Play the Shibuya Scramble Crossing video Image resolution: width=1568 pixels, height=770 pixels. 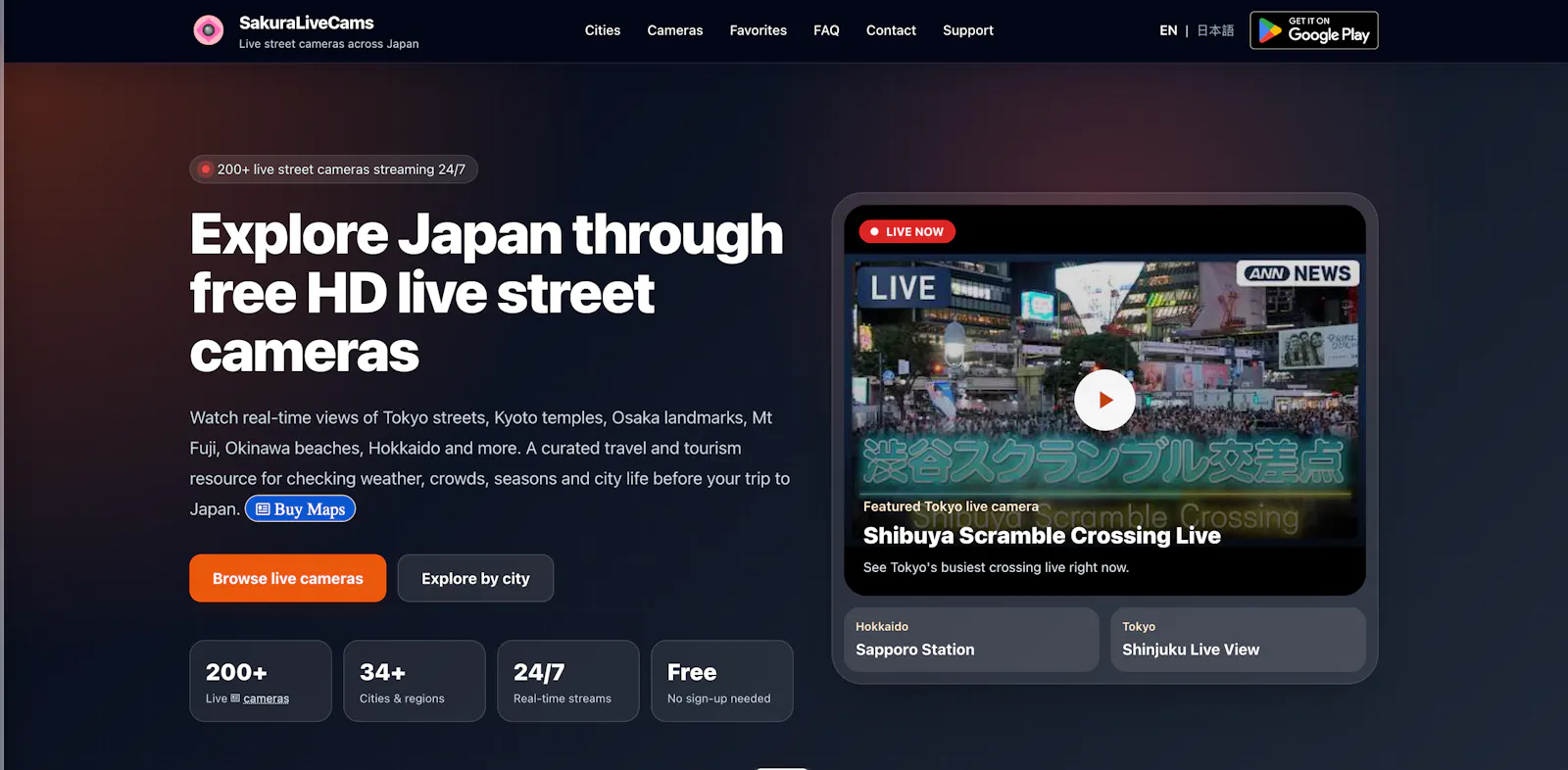pyautogui.click(x=1104, y=400)
